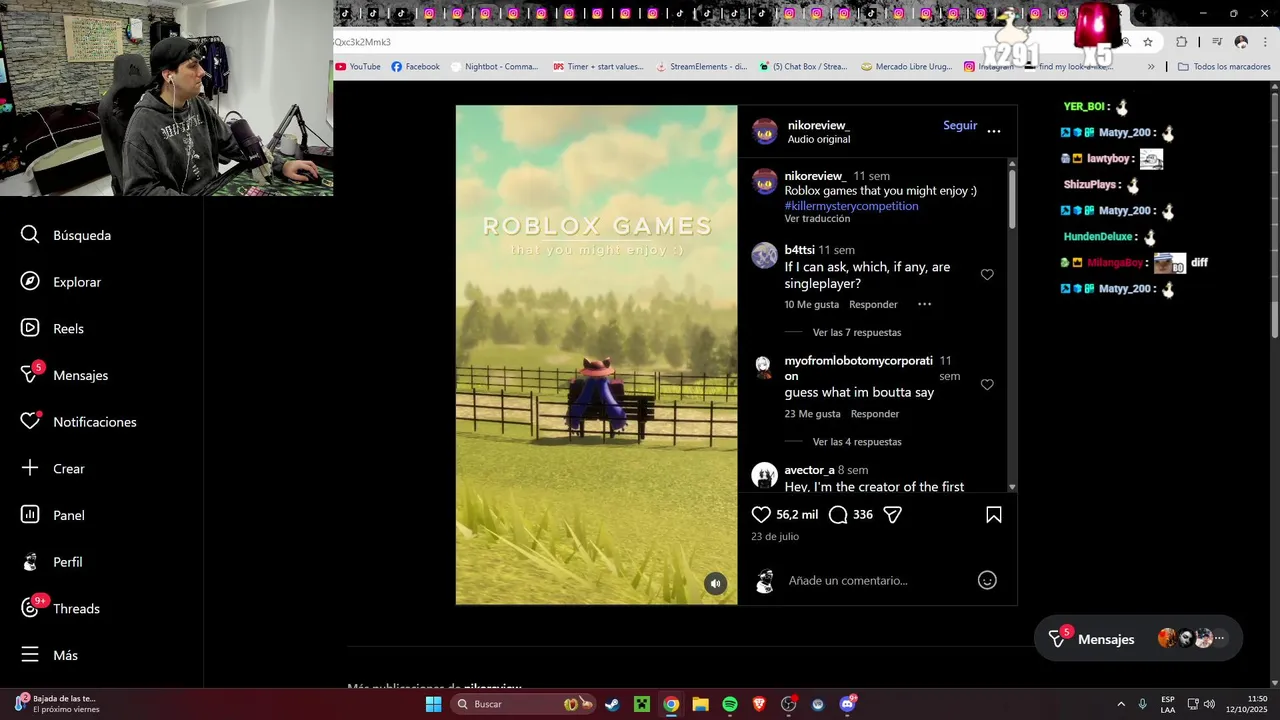Expand the bookmarks overflow chevron
This screenshot has width=1280, height=720.
(x=1151, y=67)
